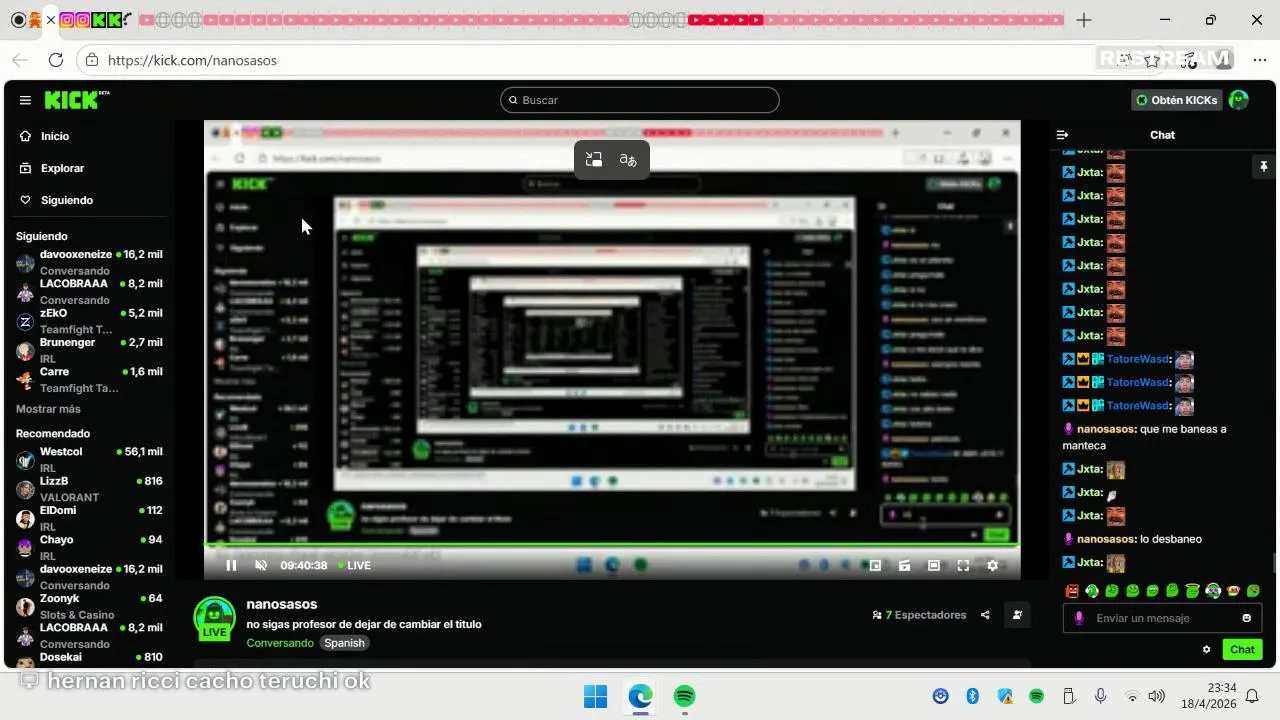Click the picture-in-picture overlay icon above video
This screenshot has width=1280, height=720.
[x=594, y=160]
